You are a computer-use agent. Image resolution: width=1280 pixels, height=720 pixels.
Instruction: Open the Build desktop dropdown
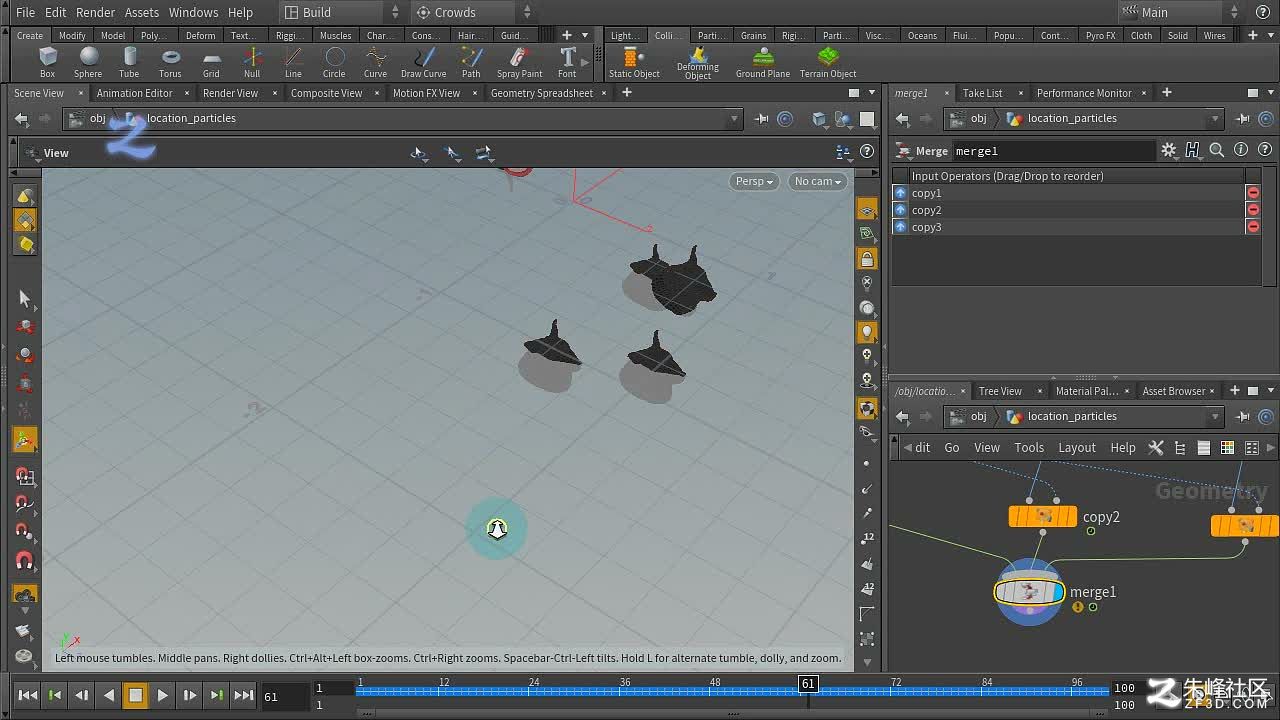coord(340,12)
